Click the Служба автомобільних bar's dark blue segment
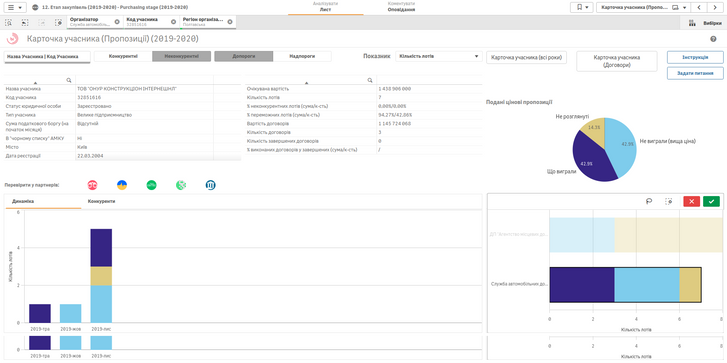 (582, 285)
